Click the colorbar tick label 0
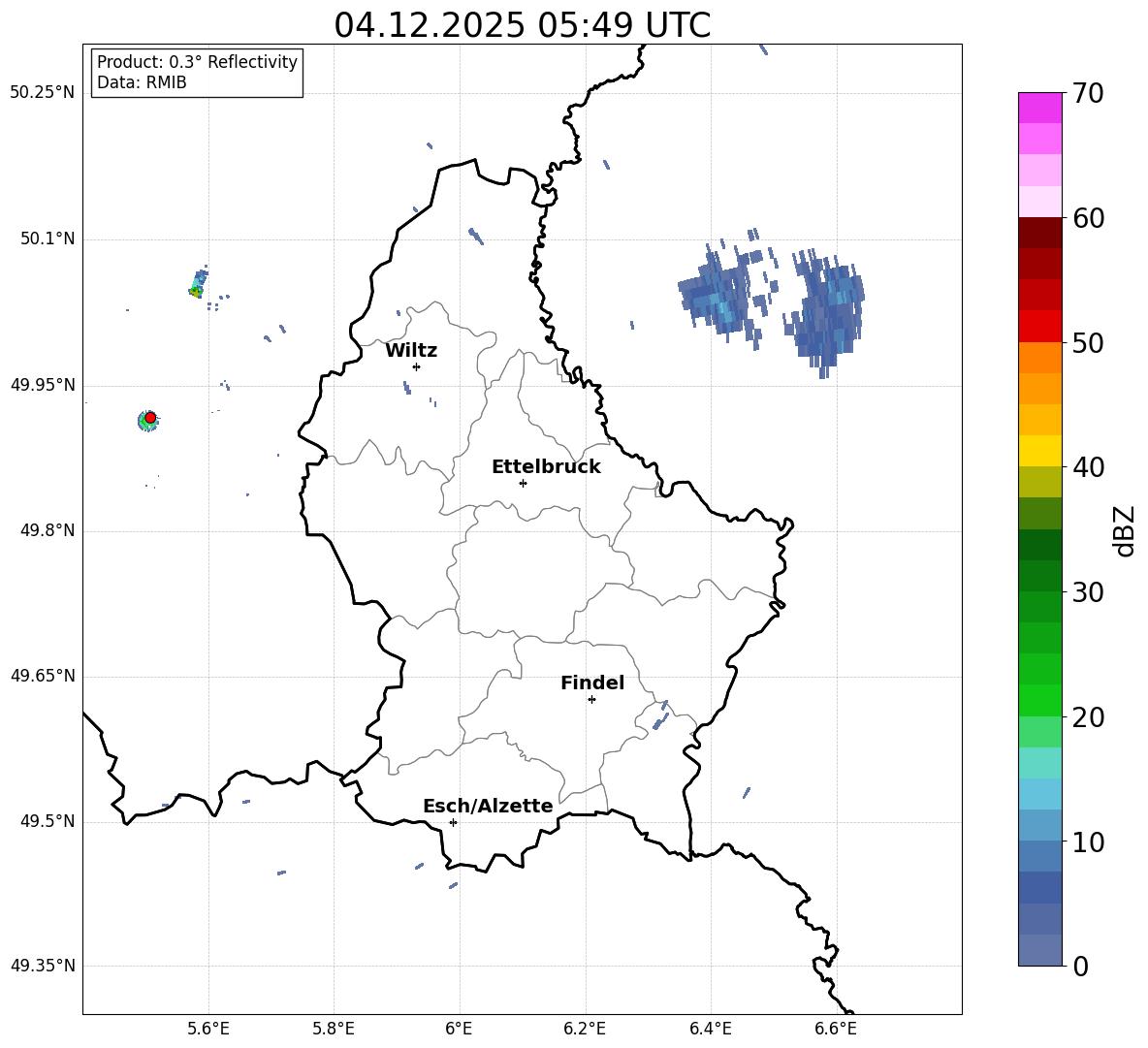 coord(1080,966)
